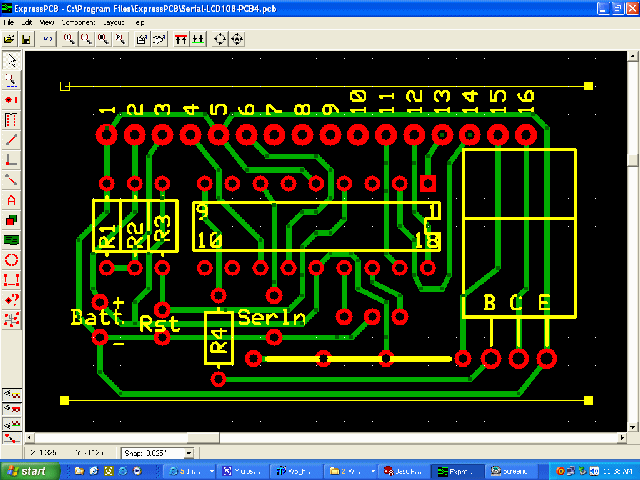This screenshot has width=640, height=480.
Task: Click the R3 resistor label
Action: (x=162, y=228)
